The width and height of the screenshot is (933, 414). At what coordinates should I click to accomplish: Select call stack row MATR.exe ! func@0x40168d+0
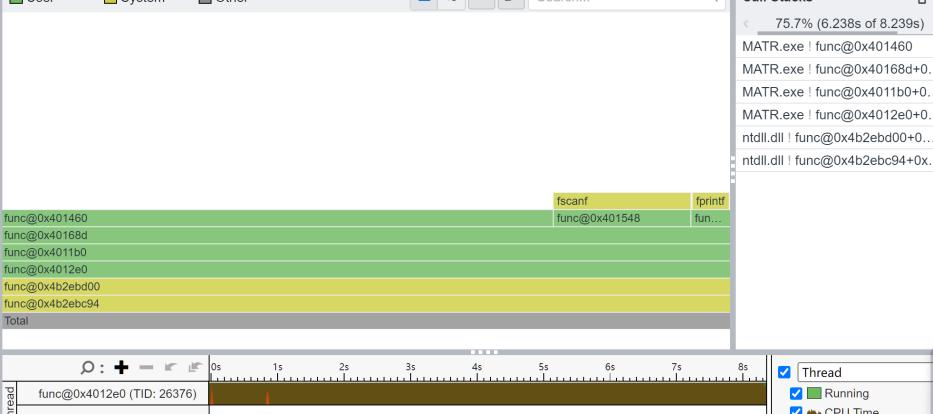click(x=834, y=69)
